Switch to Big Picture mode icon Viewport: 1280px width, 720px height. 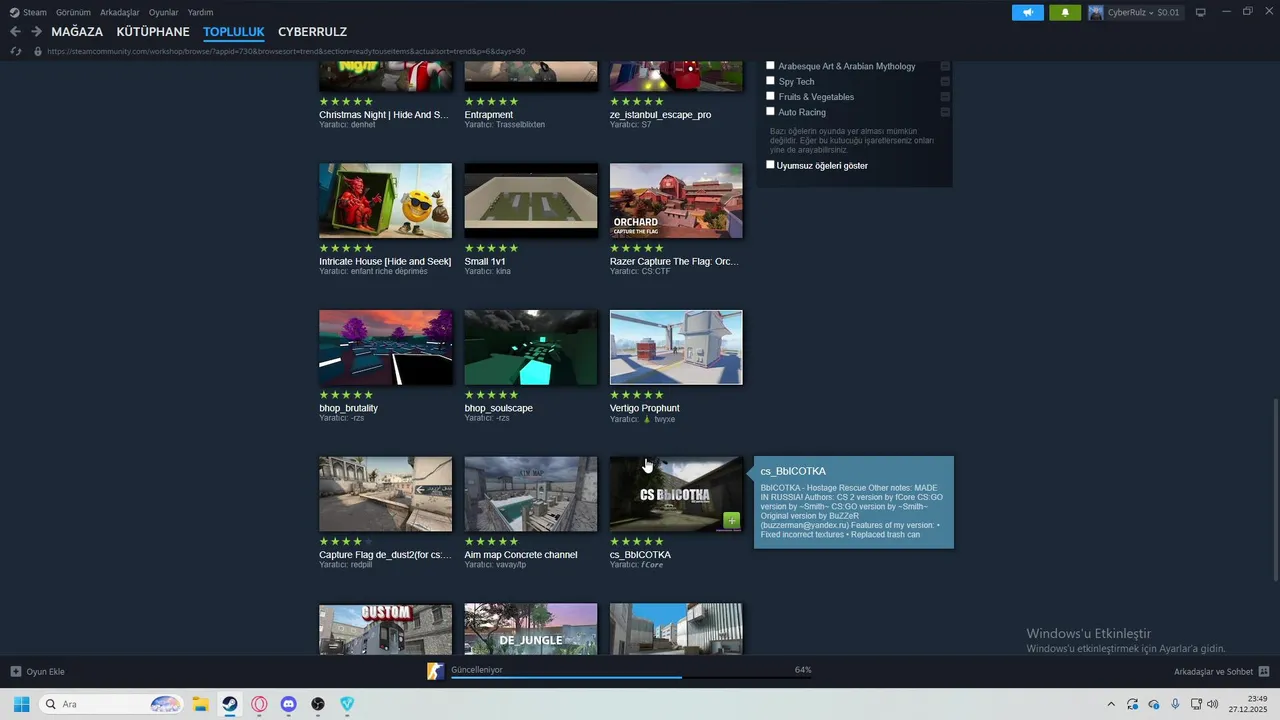point(1201,12)
